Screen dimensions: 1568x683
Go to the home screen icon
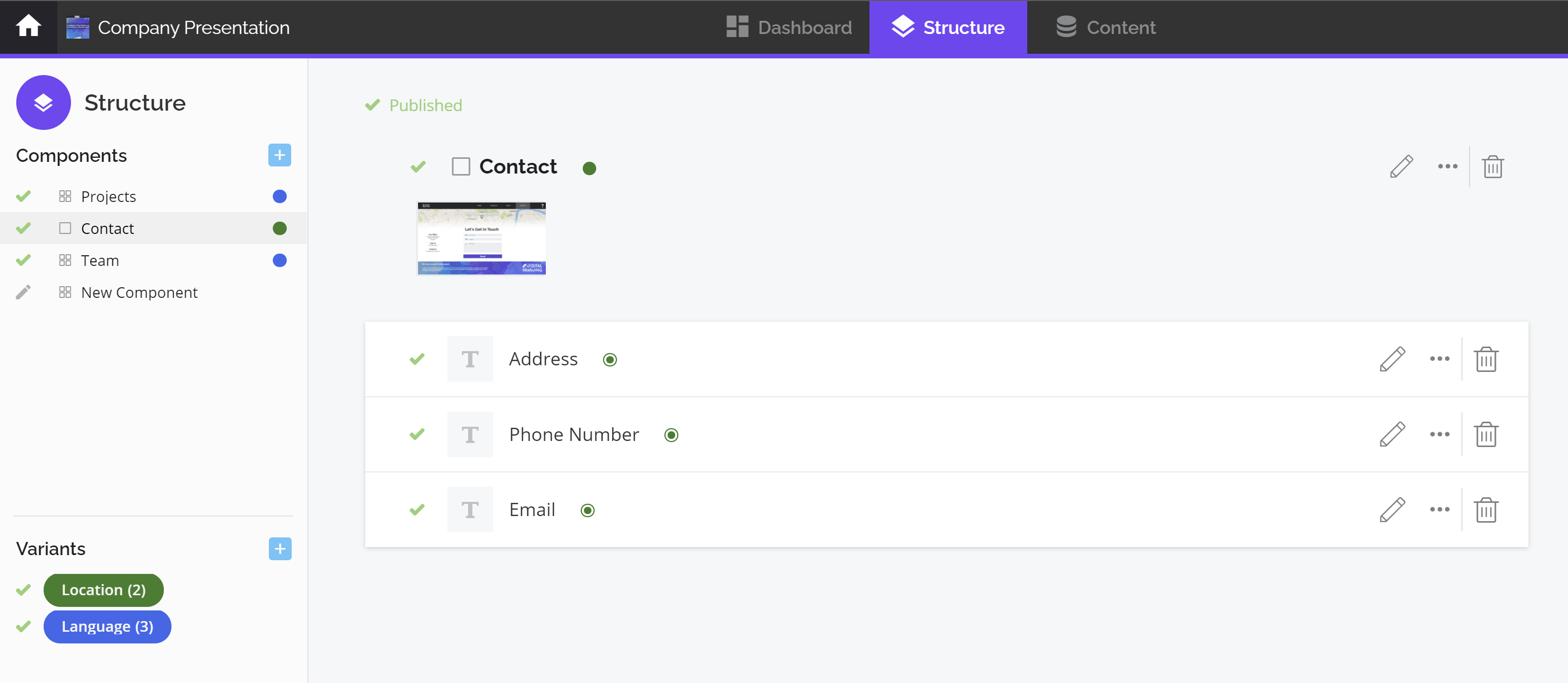tap(28, 27)
